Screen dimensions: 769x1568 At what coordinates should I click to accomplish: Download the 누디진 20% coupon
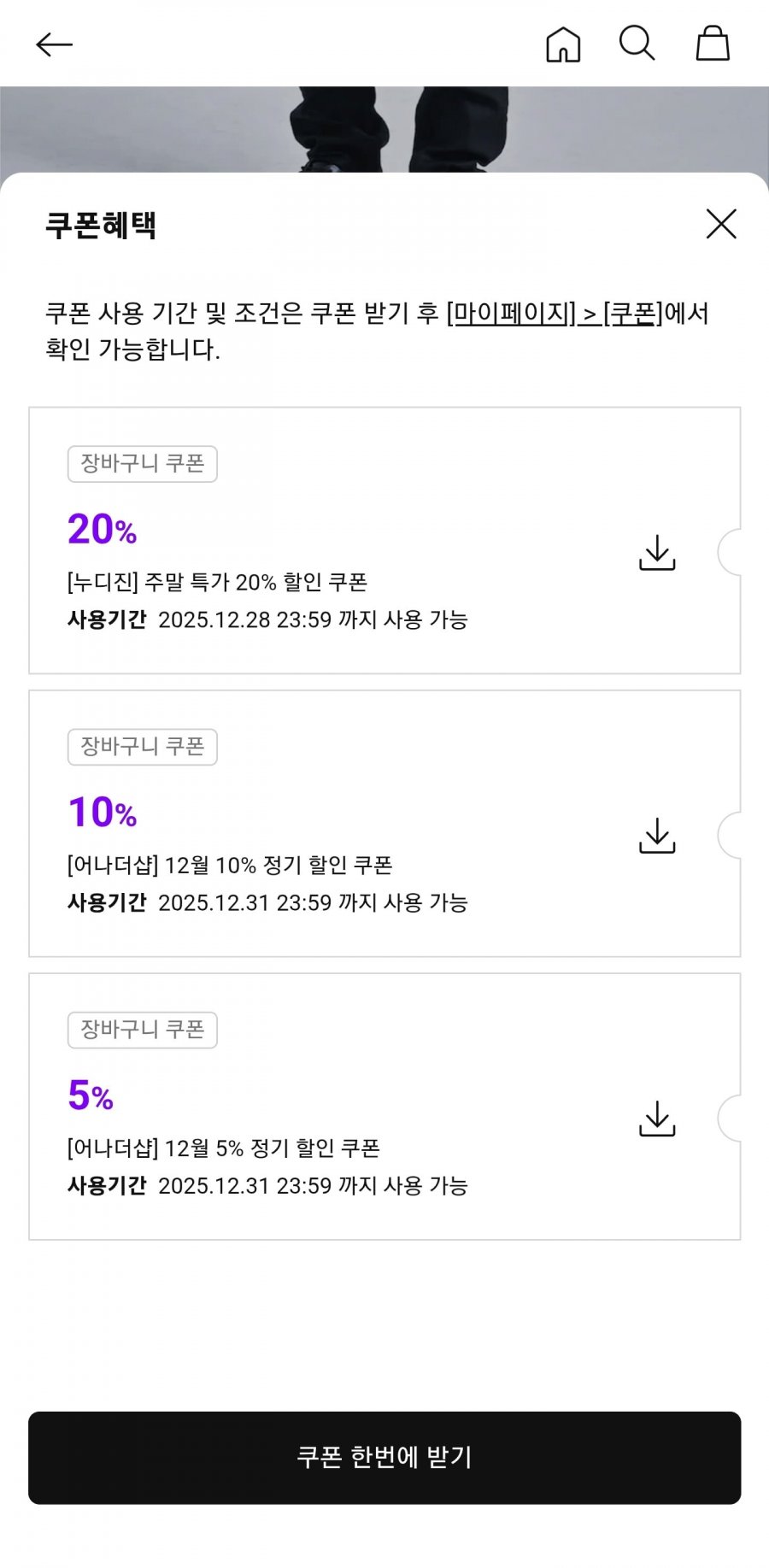657,553
